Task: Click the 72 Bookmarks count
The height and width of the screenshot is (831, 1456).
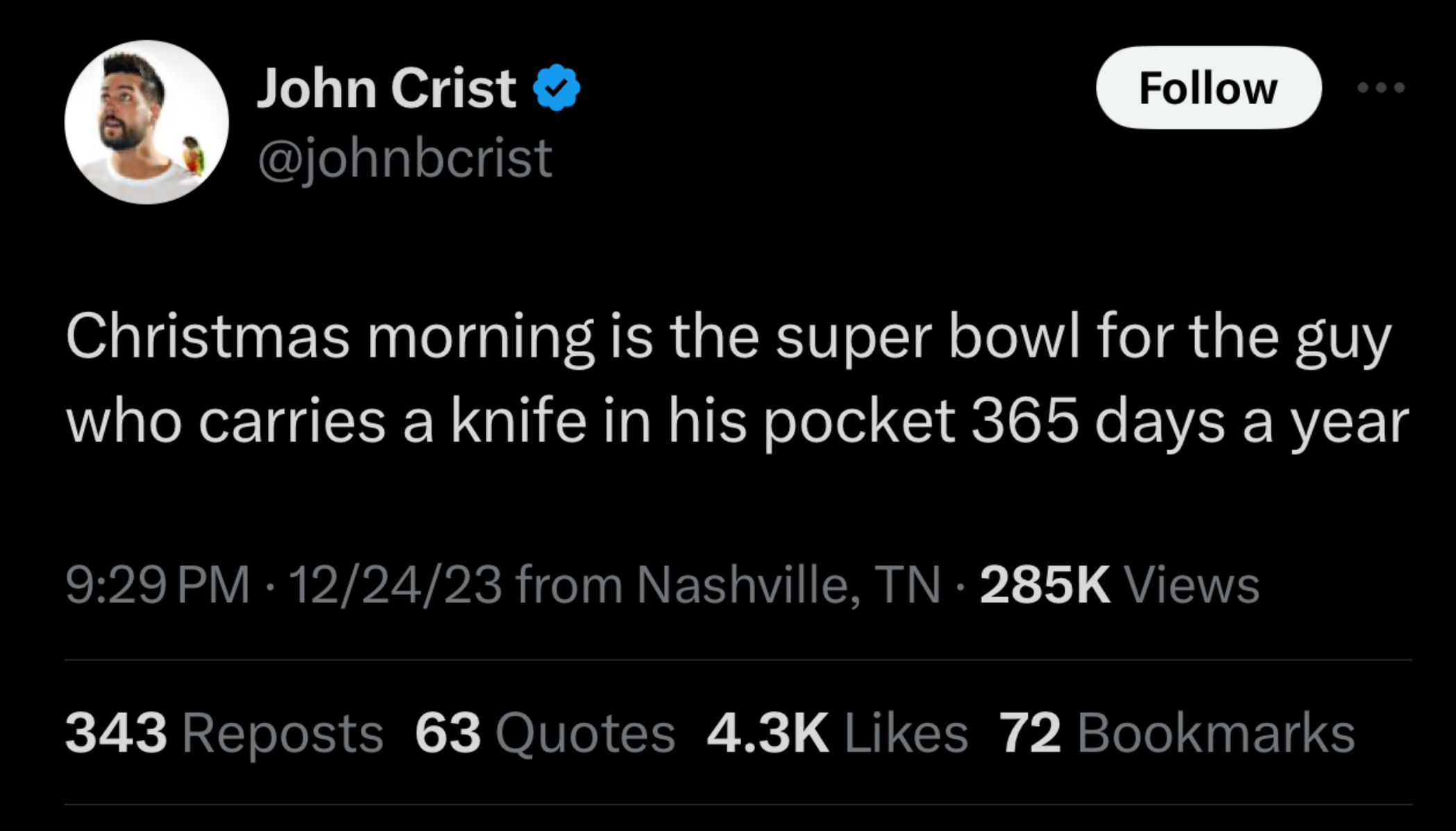Action: tap(1176, 733)
